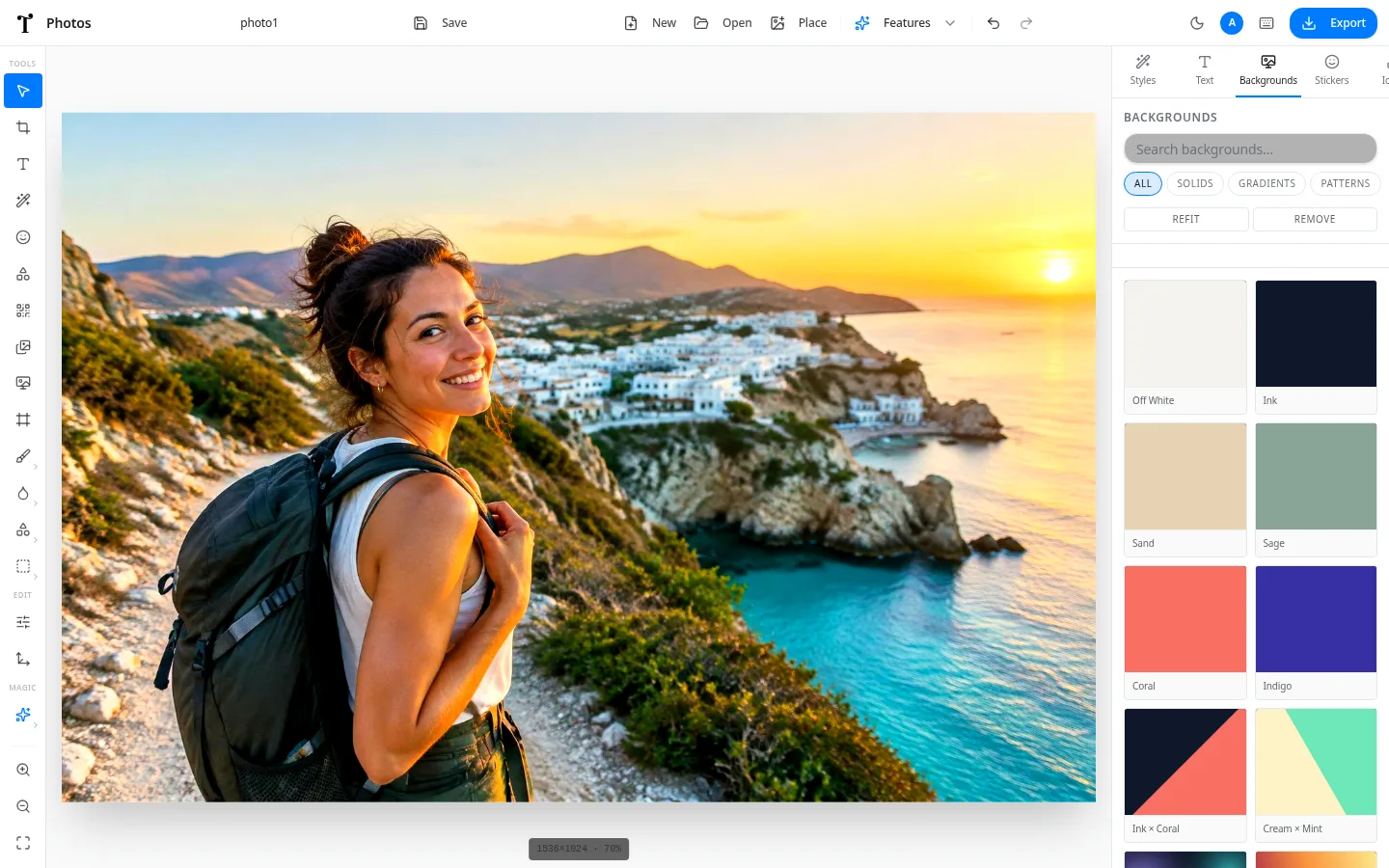Image resolution: width=1389 pixels, height=868 pixels.
Task: Click the fit to screen icon
Action: [x=23, y=843]
